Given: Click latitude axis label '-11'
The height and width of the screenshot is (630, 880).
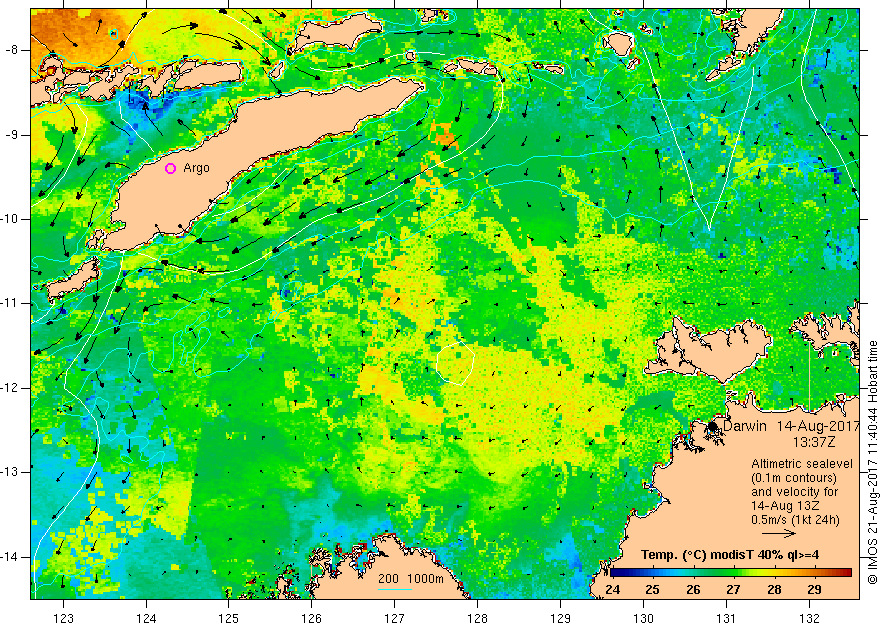Looking at the screenshot, I should [10, 303].
